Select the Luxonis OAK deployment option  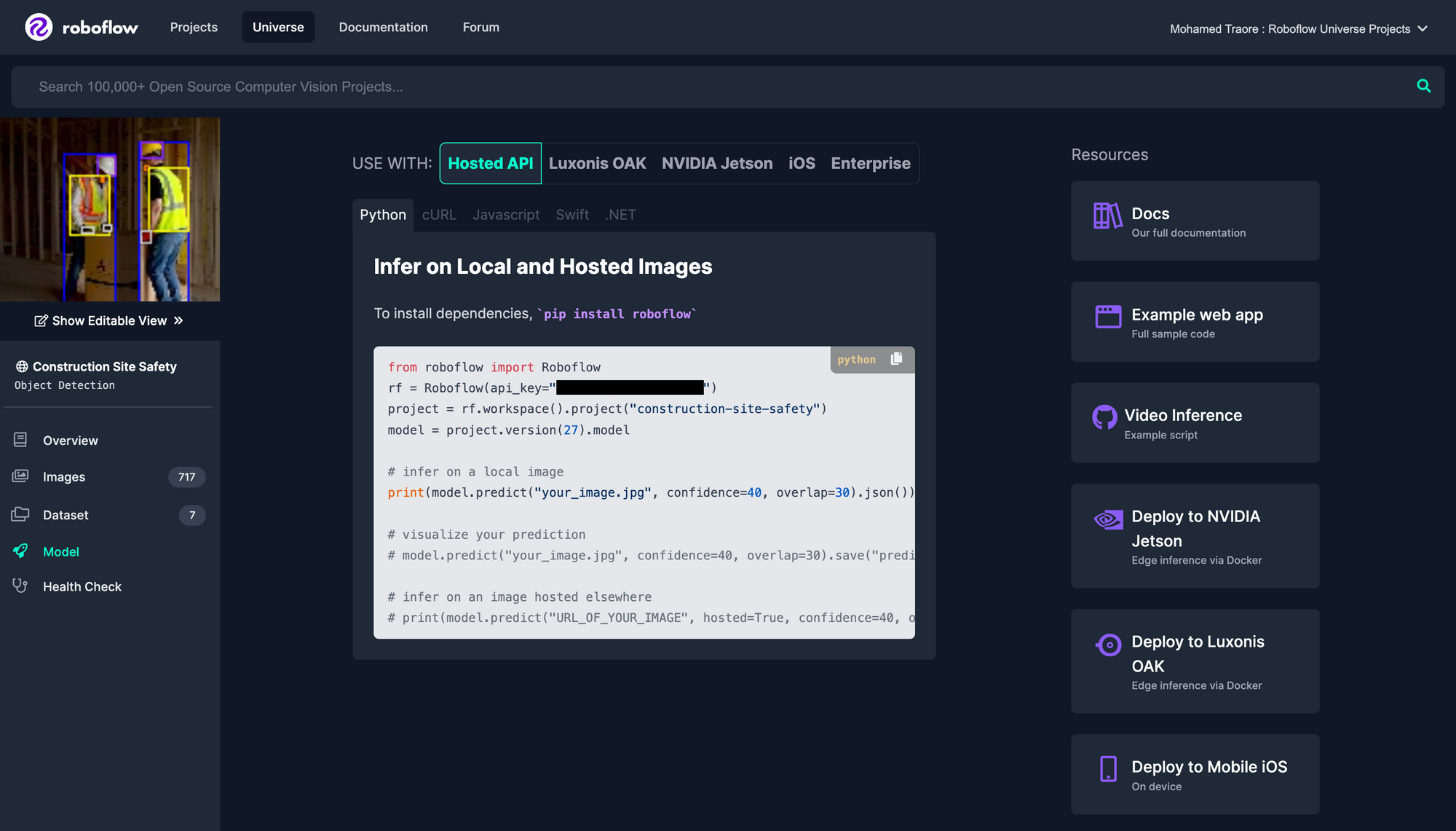pyautogui.click(x=597, y=163)
